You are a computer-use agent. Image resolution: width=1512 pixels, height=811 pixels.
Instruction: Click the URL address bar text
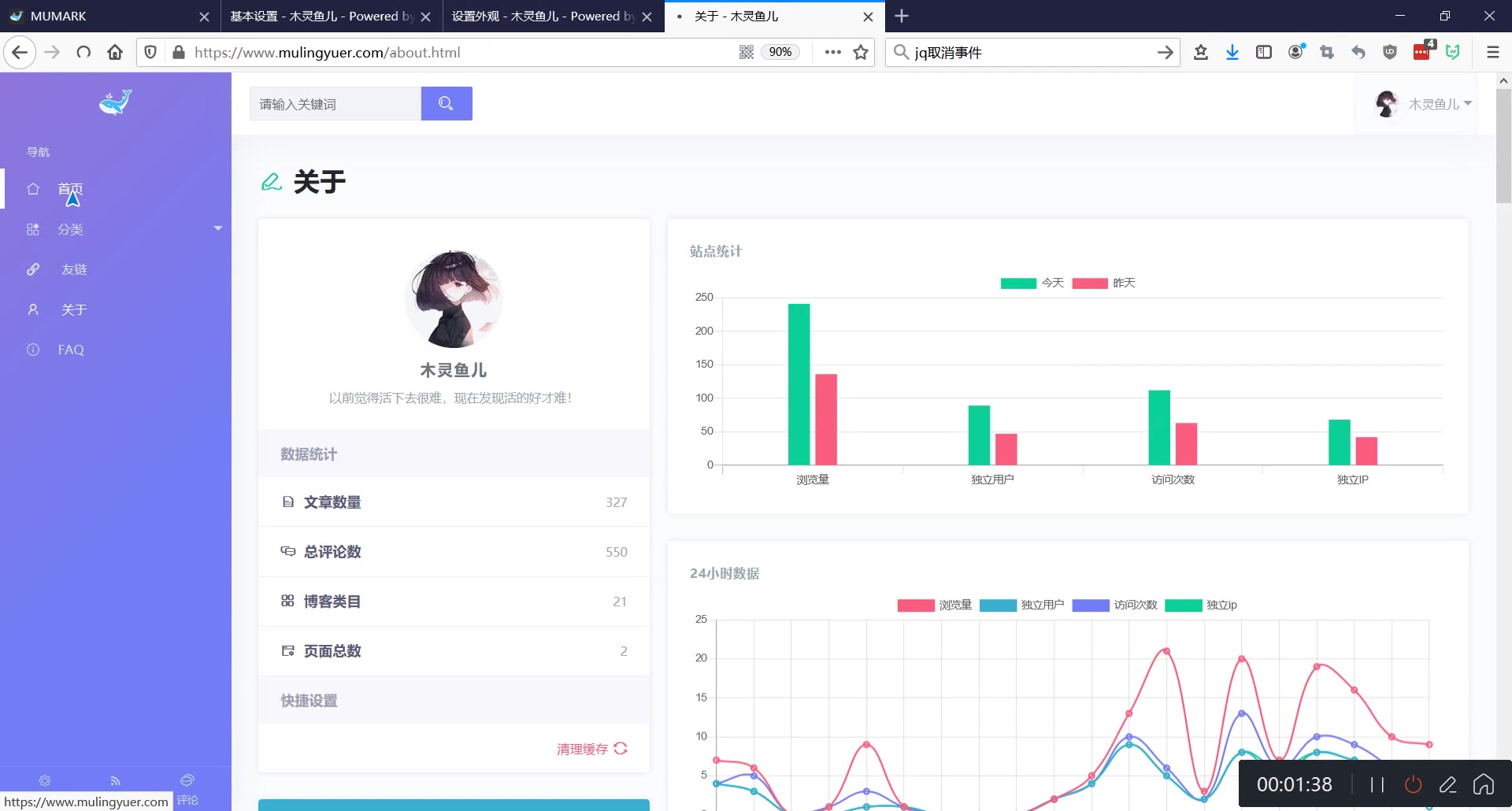coord(328,53)
